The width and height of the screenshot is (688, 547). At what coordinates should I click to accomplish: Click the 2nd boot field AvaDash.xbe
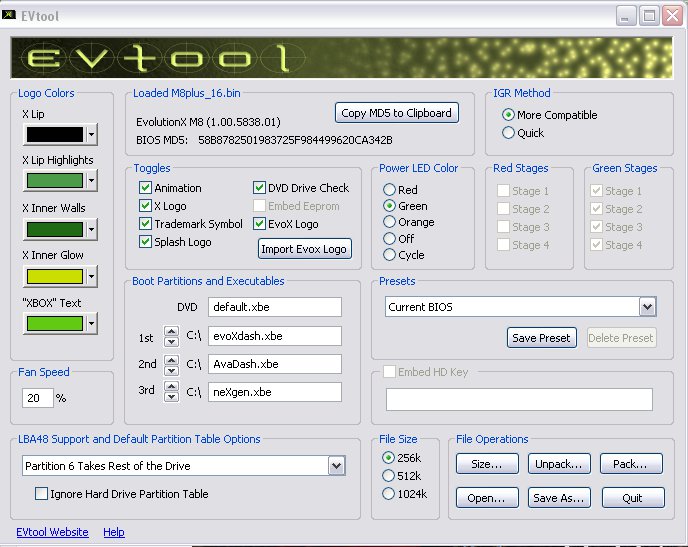pyautogui.click(x=275, y=364)
